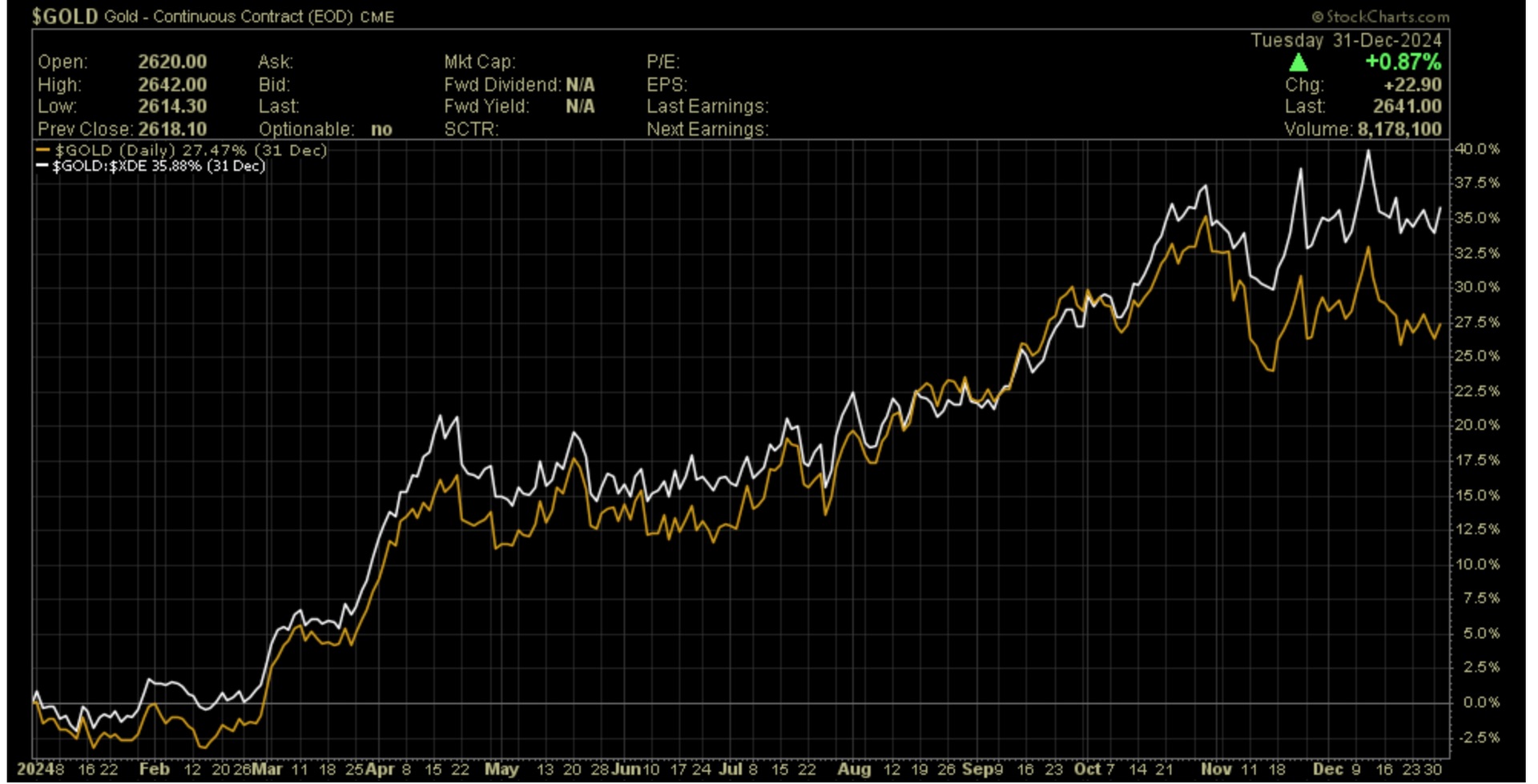
Task: Select the Open price 2620.00
Action: click(x=172, y=62)
